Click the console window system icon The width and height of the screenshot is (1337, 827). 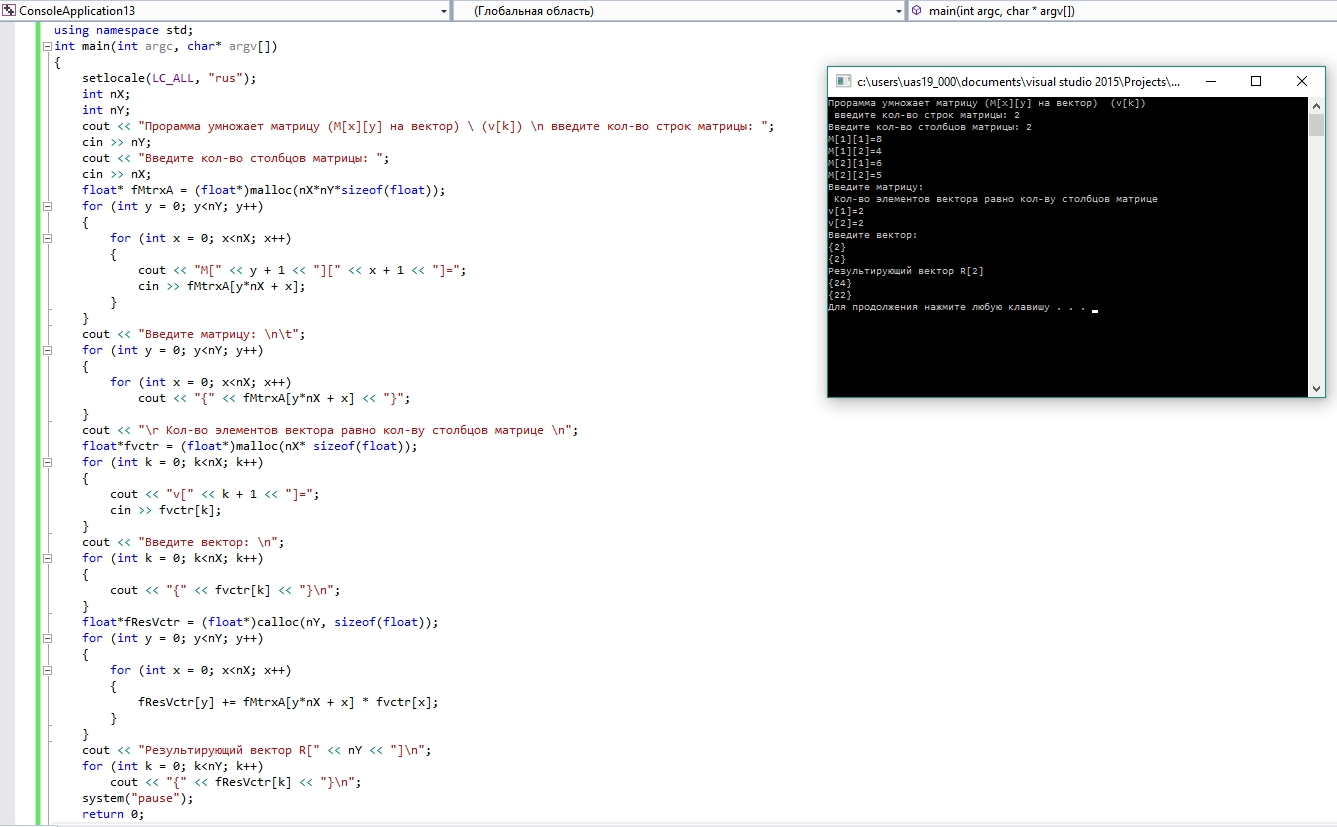843,81
